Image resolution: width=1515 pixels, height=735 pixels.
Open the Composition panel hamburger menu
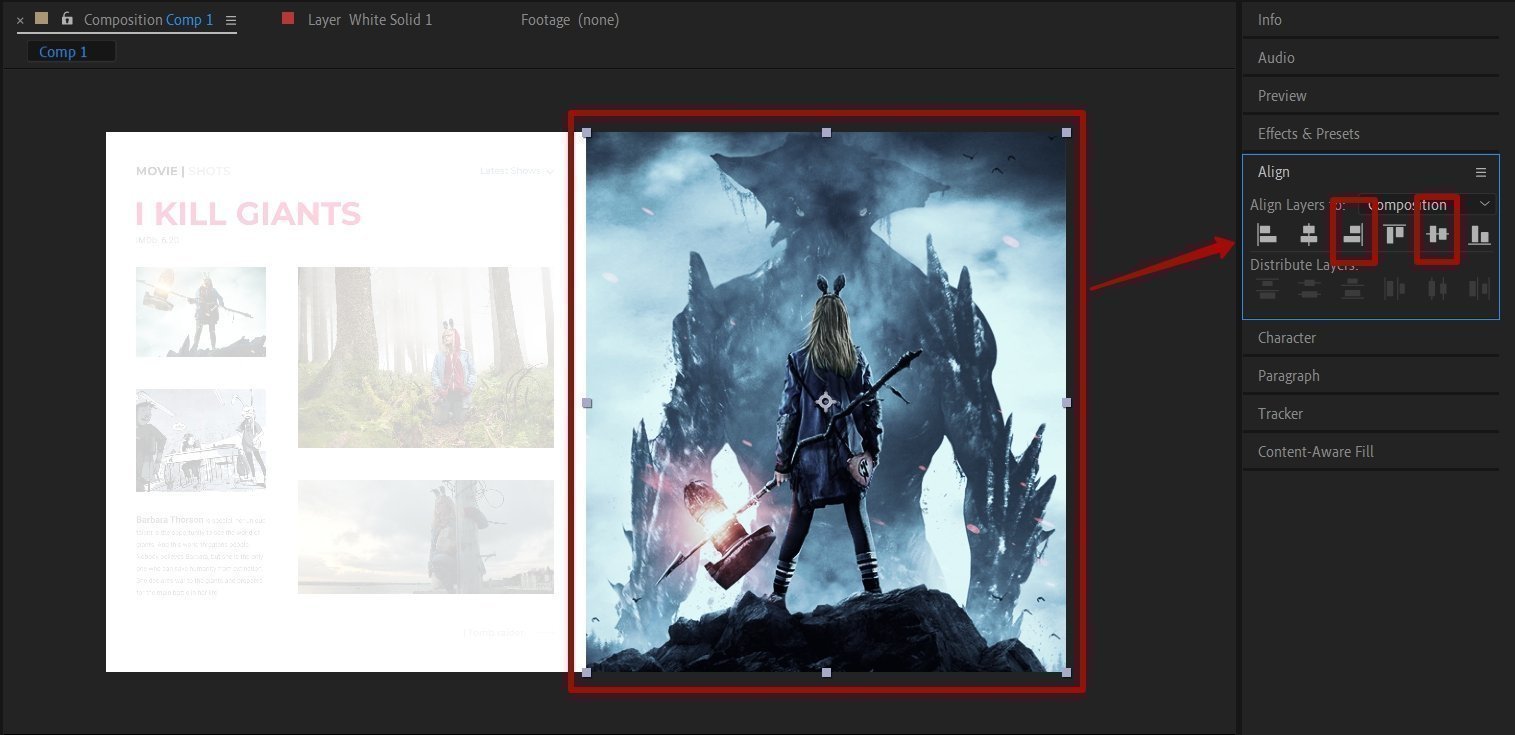click(231, 20)
